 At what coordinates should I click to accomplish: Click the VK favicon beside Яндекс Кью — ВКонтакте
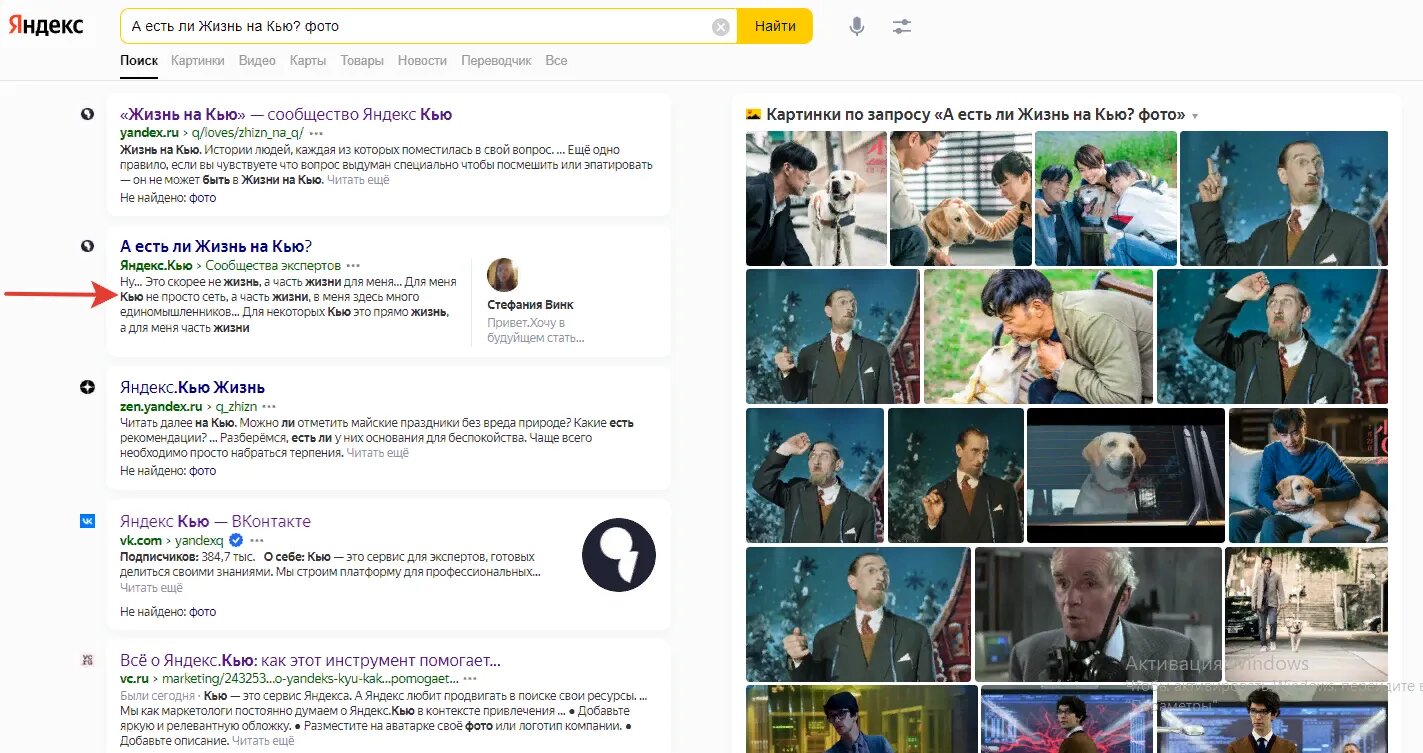coord(87,521)
